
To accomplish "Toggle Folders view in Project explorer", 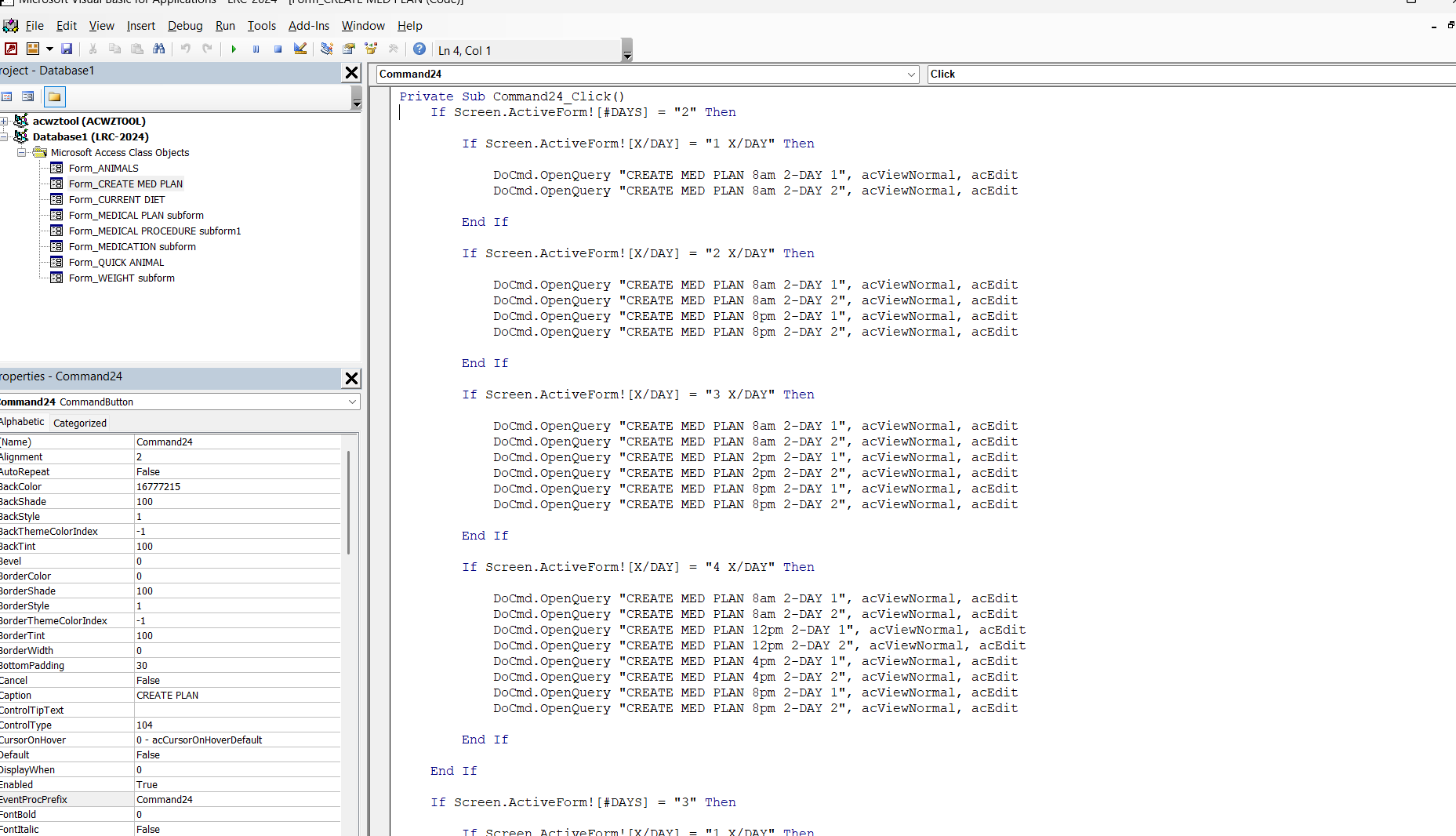I will pyautogui.click(x=54, y=97).
